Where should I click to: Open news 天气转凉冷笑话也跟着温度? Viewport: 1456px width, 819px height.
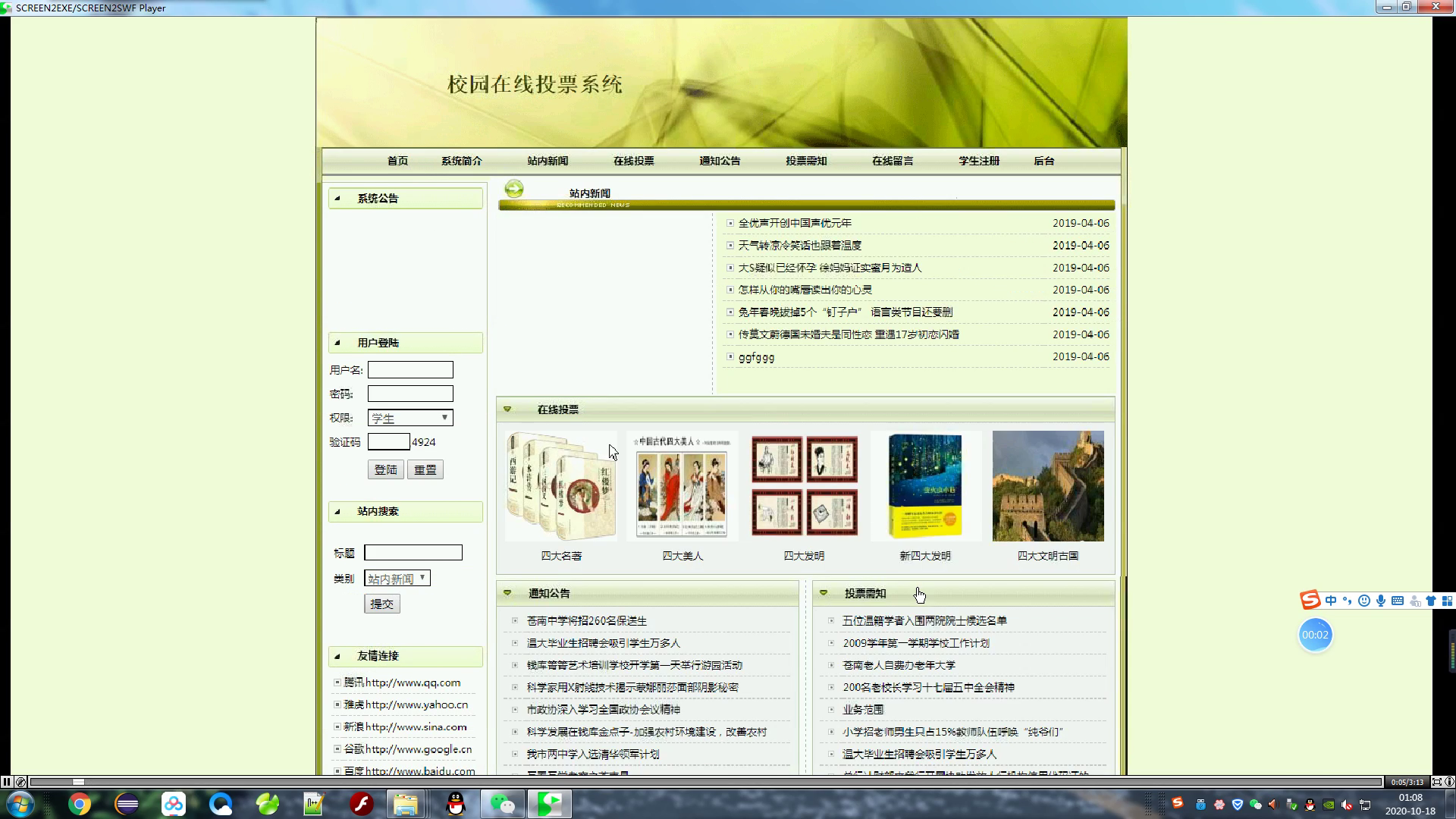tap(800, 246)
